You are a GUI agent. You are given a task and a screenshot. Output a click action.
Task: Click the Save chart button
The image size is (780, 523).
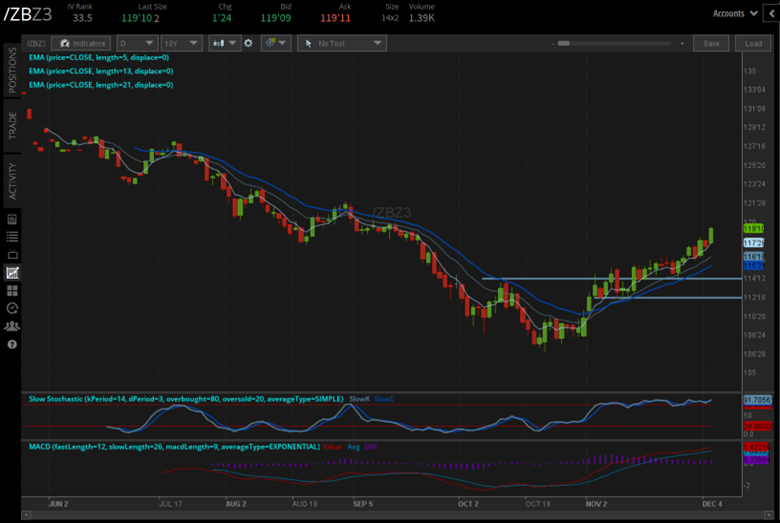click(x=711, y=44)
